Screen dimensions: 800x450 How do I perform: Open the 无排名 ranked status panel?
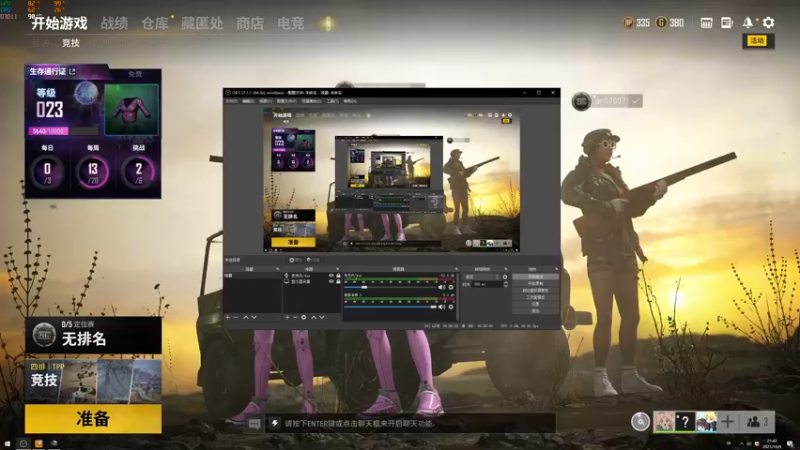point(93,336)
